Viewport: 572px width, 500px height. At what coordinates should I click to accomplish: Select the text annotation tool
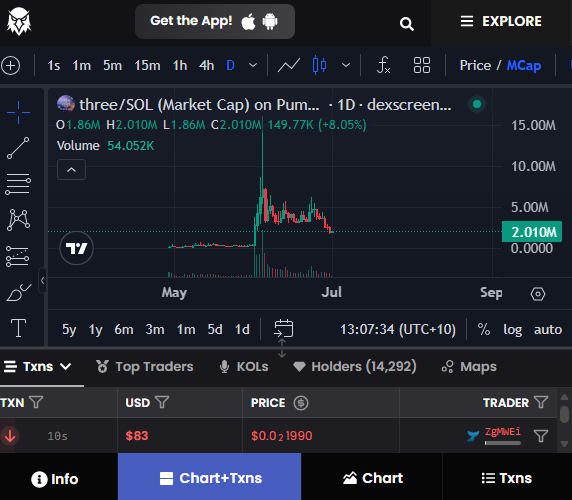(x=18, y=328)
